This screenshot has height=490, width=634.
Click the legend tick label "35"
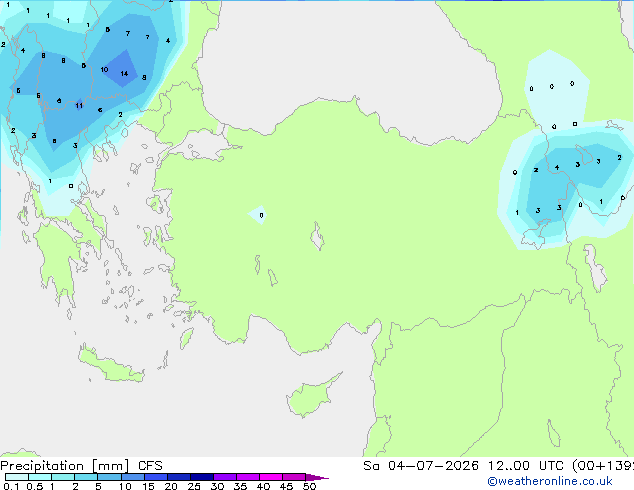(x=240, y=486)
